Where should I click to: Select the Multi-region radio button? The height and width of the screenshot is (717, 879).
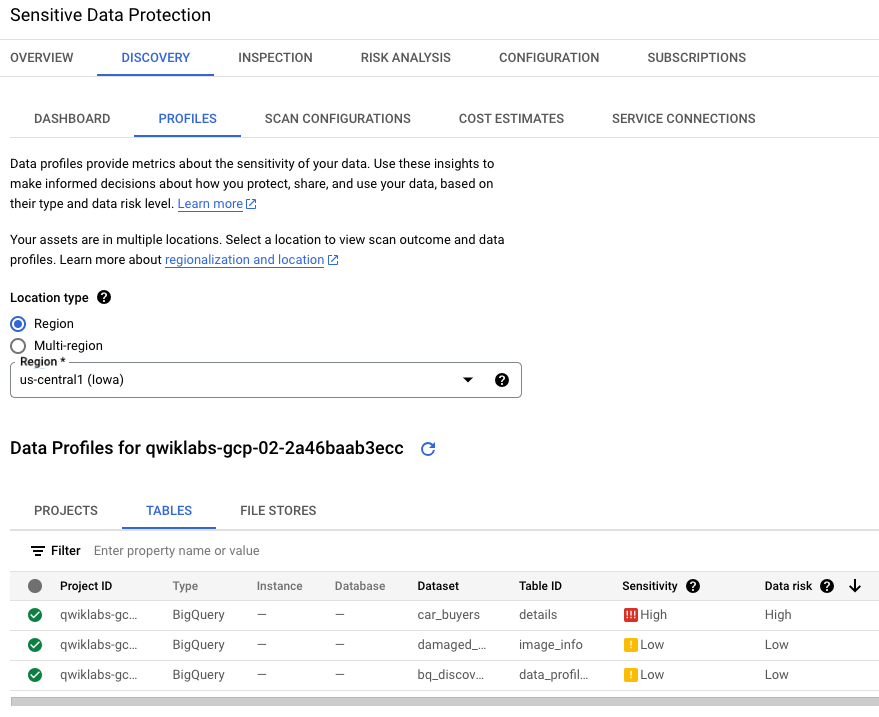18,346
